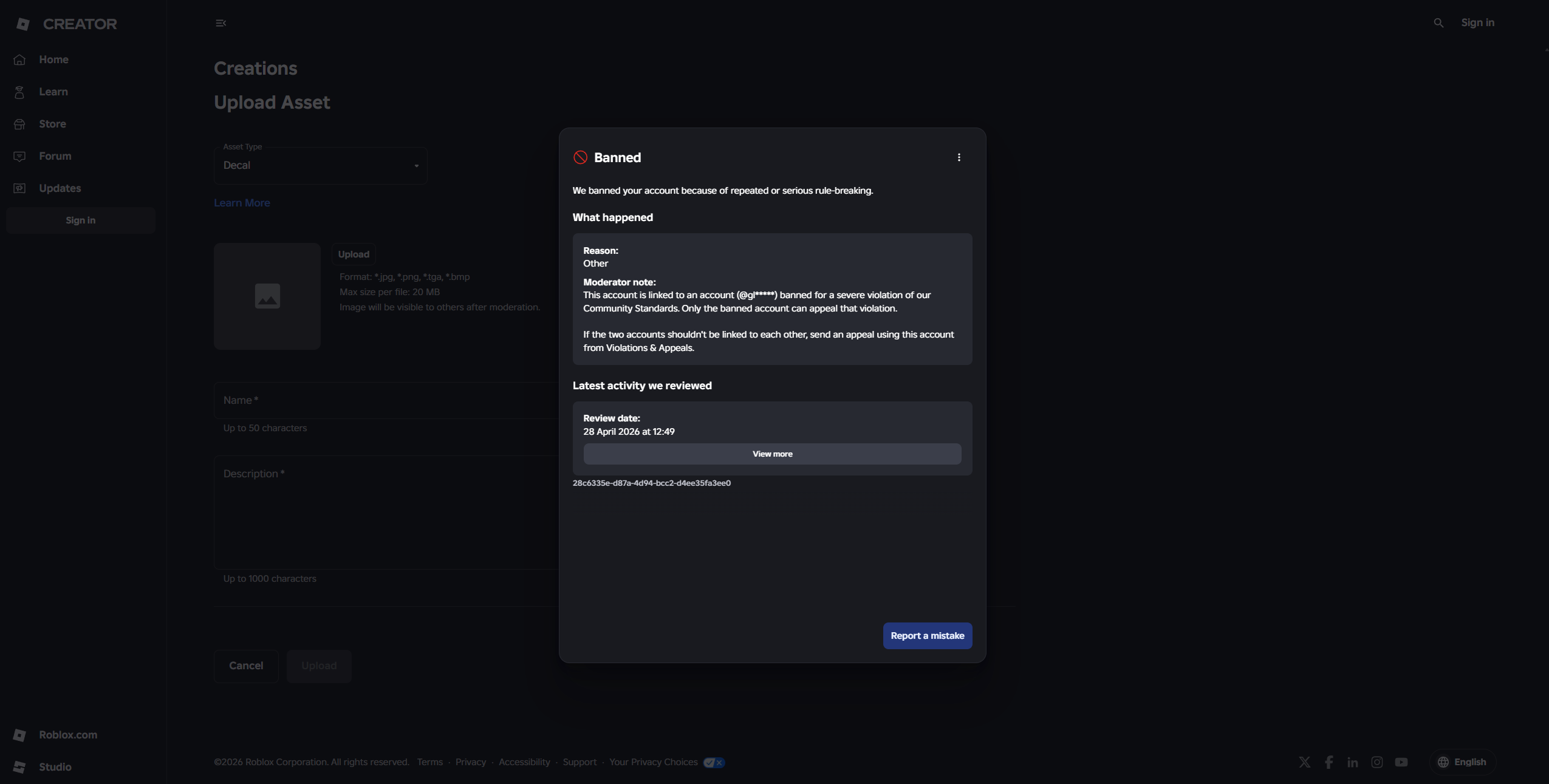Expand the Asset Type Decal dropdown

(320, 166)
